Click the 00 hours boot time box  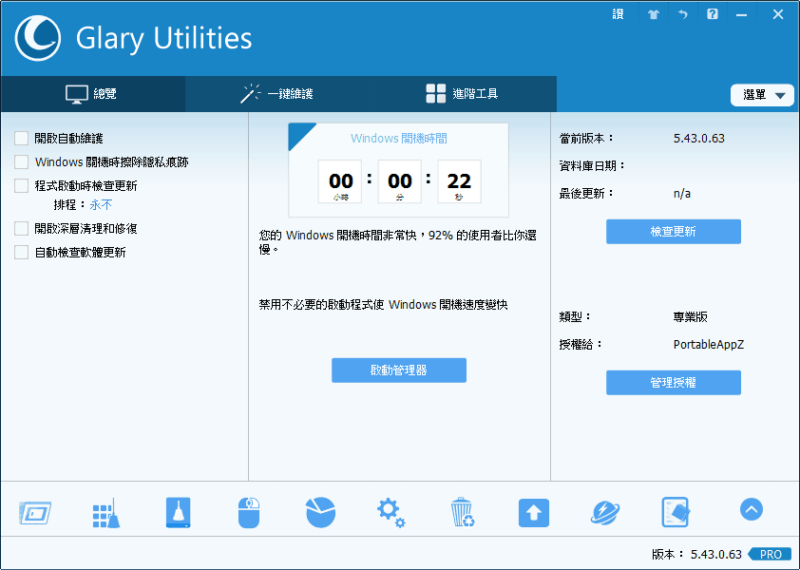click(x=340, y=182)
